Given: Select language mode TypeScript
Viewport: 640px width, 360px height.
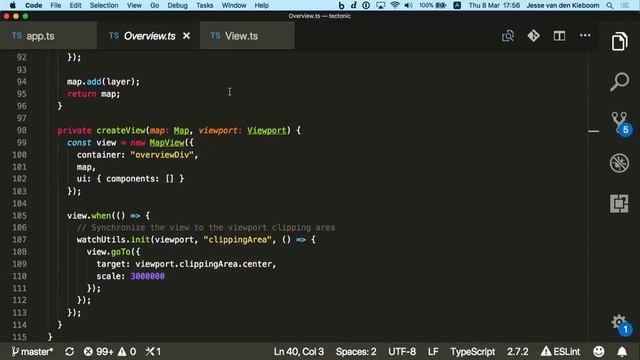Looking at the screenshot, I should tap(473, 351).
